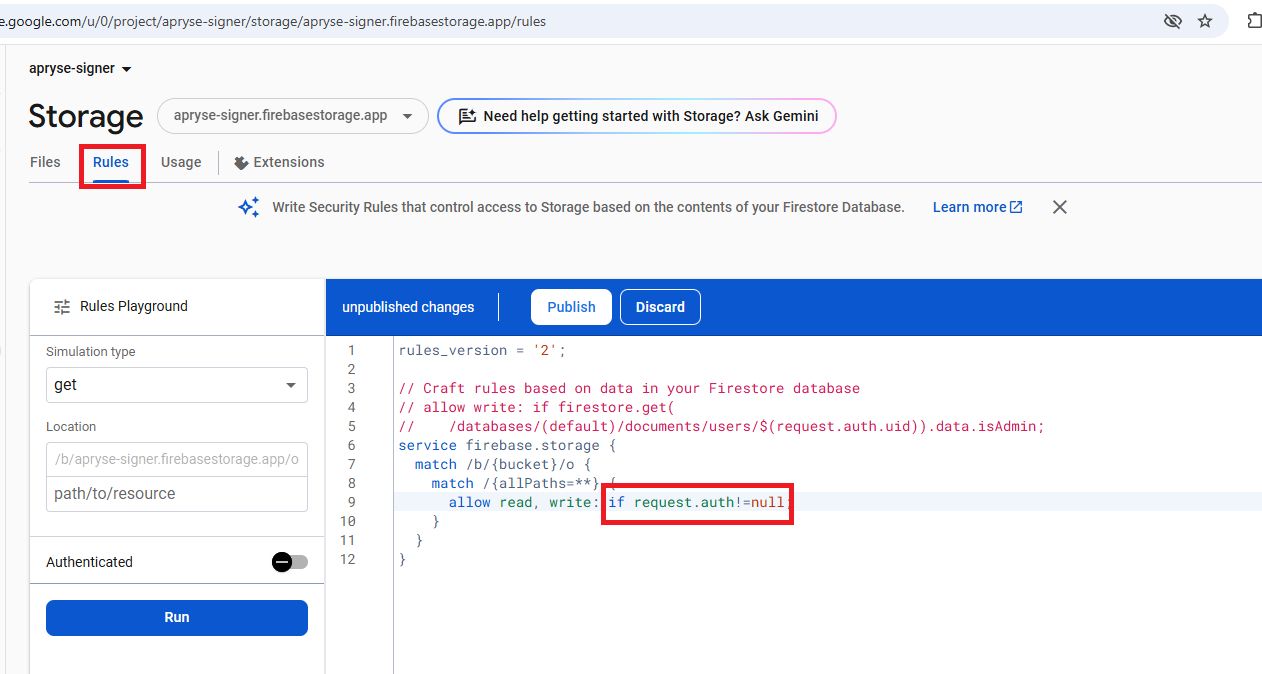Click the Storage page heading
This screenshot has width=1262, height=674.
86,117
